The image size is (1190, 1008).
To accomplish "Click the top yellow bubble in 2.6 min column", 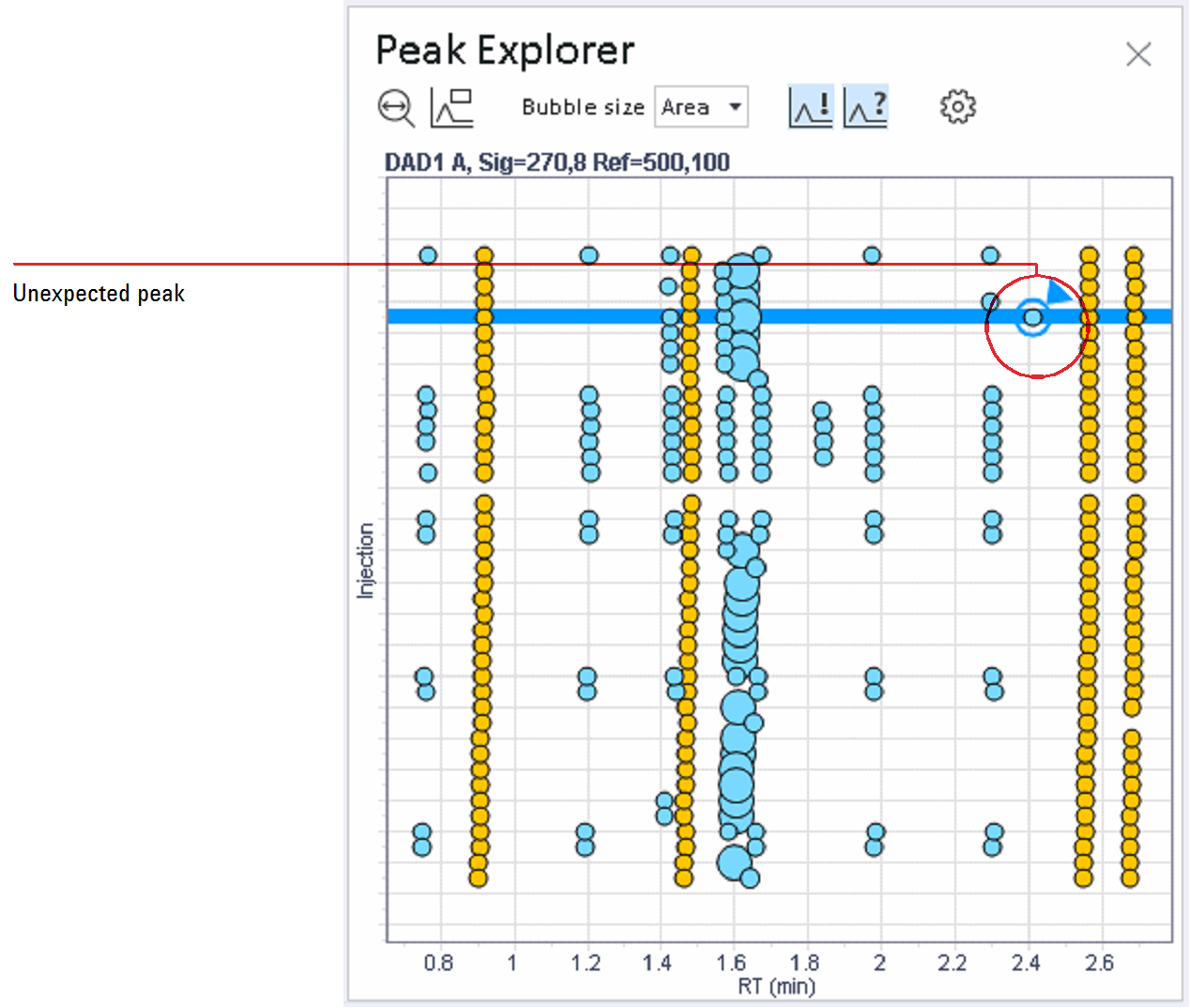I will [x=1089, y=255].
